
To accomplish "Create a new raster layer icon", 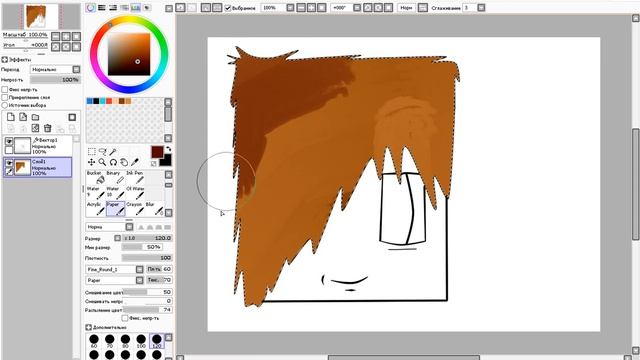I will pos(11,117).
